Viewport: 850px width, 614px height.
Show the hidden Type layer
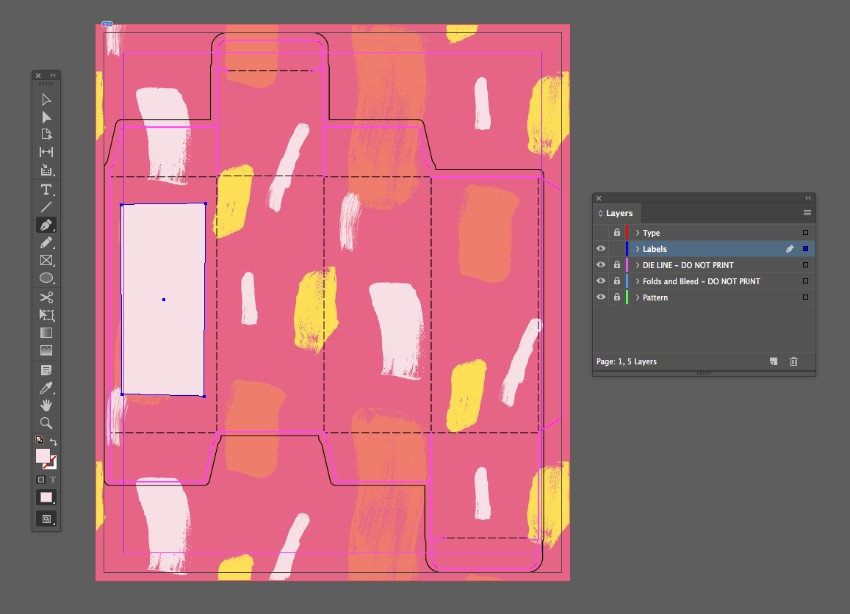click(x=601, y=233)
